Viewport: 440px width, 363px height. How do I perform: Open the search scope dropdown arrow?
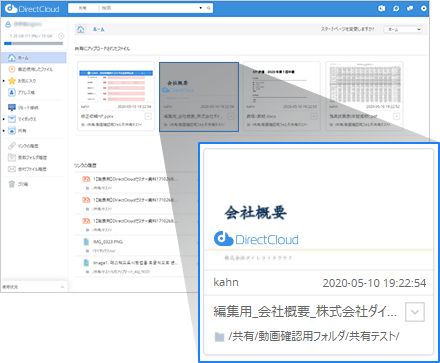tap(201, 8)
